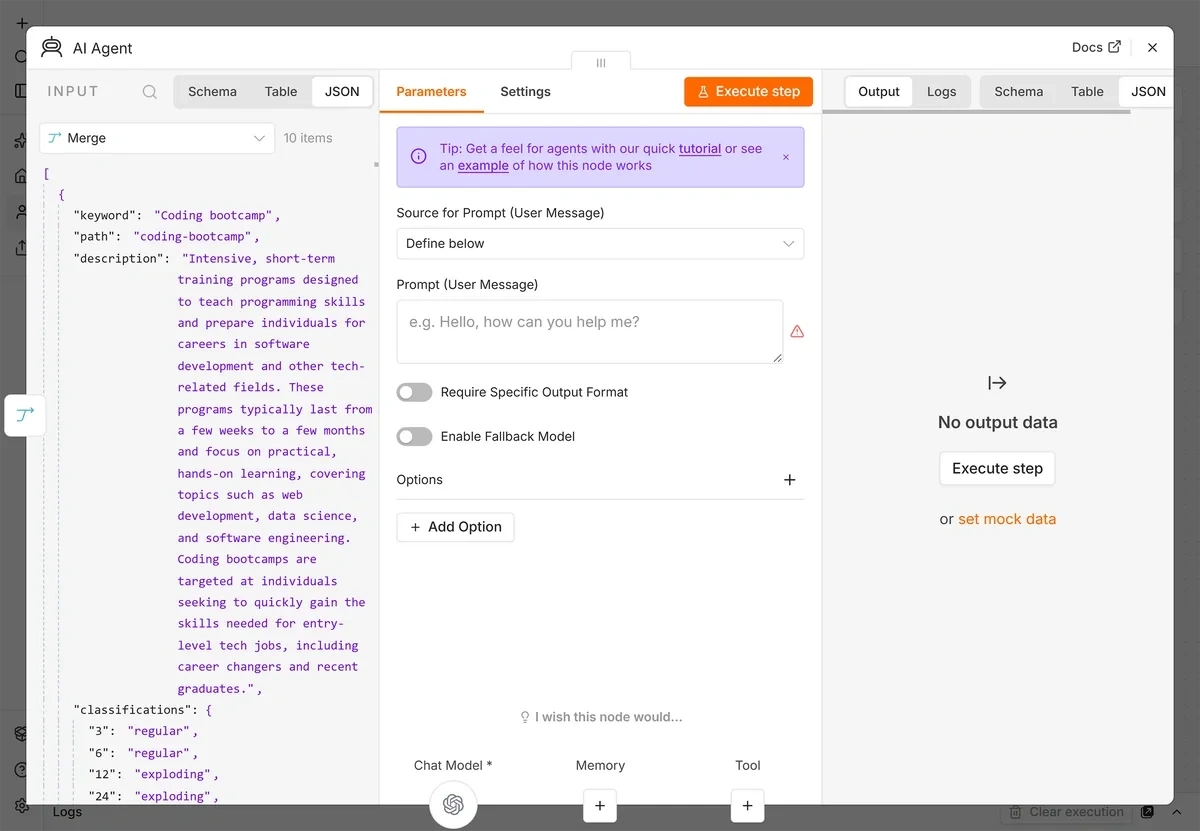The width and height of the screenshot is (1200, 831).
Task: Click the "classifications" JSON key
Action: pos(132,710)
